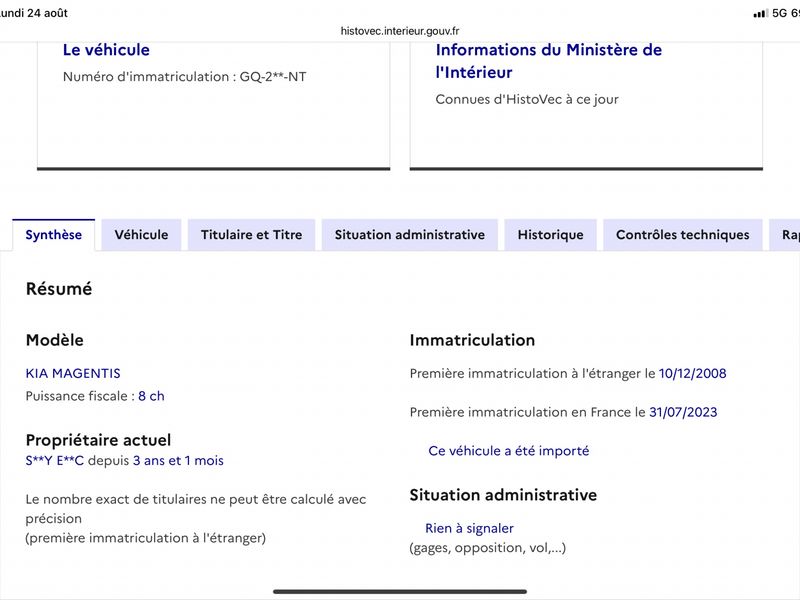Click 'Le nombre exact de titulaires' notice
The image size is (800, 600).
(x=196, y=509)
